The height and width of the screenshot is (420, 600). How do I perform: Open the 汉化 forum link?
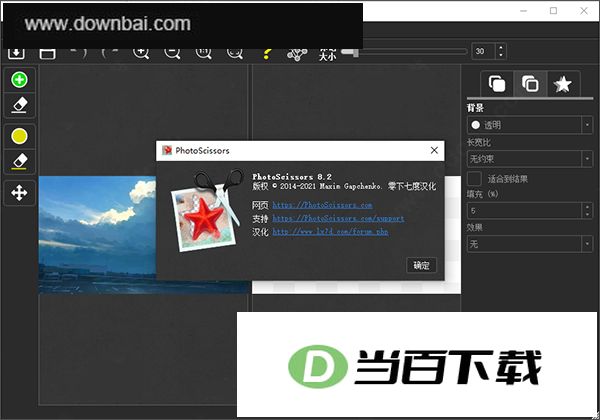(x=330, y=232)
